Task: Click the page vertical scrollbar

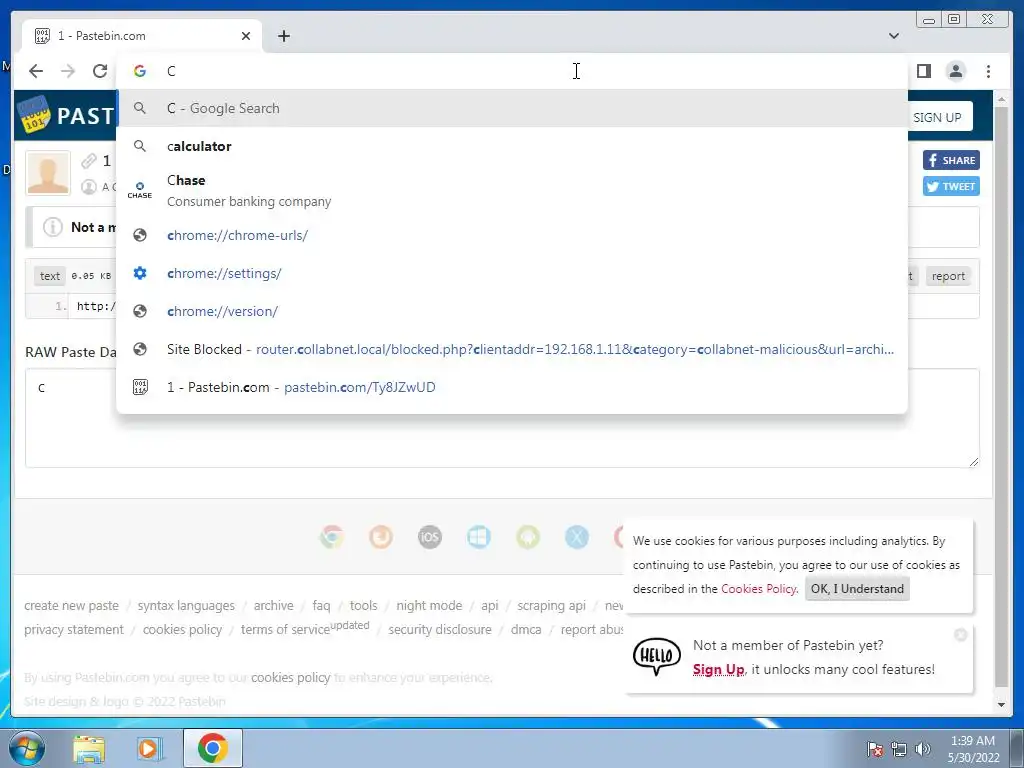Action: pos(1001,398)
